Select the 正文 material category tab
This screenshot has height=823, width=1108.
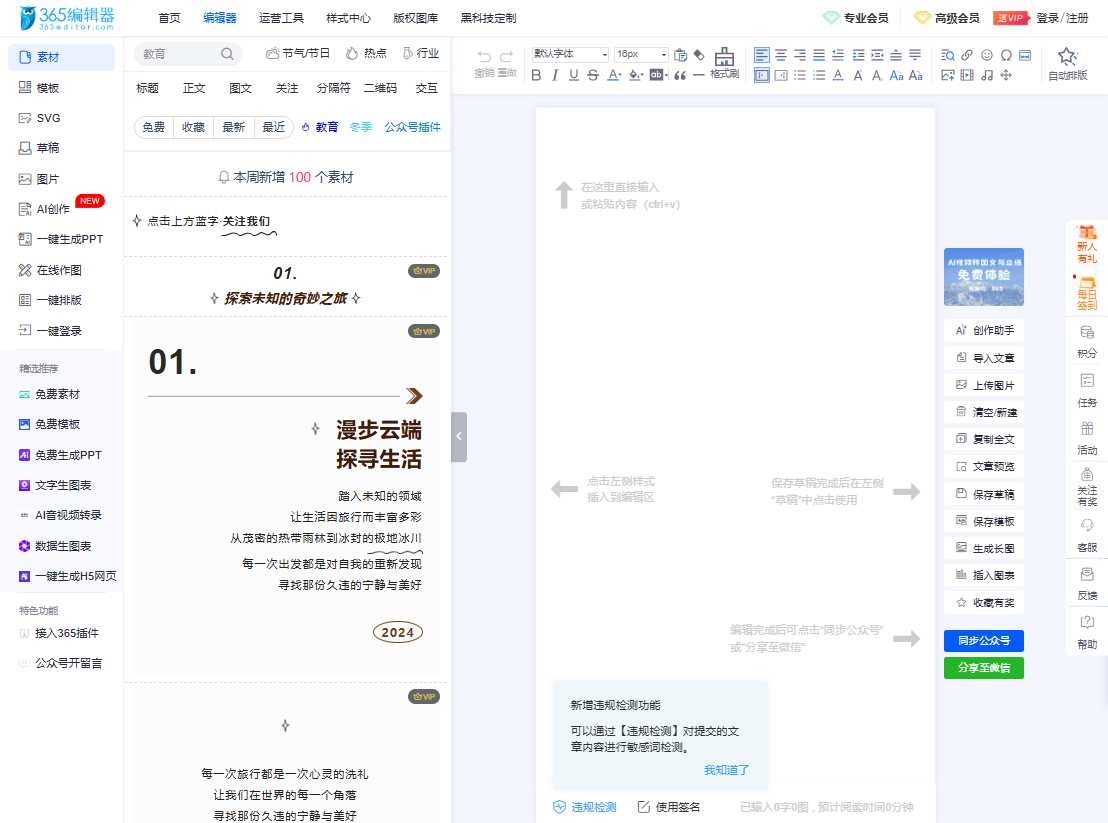pyautogui.click(x=194, y=87)
